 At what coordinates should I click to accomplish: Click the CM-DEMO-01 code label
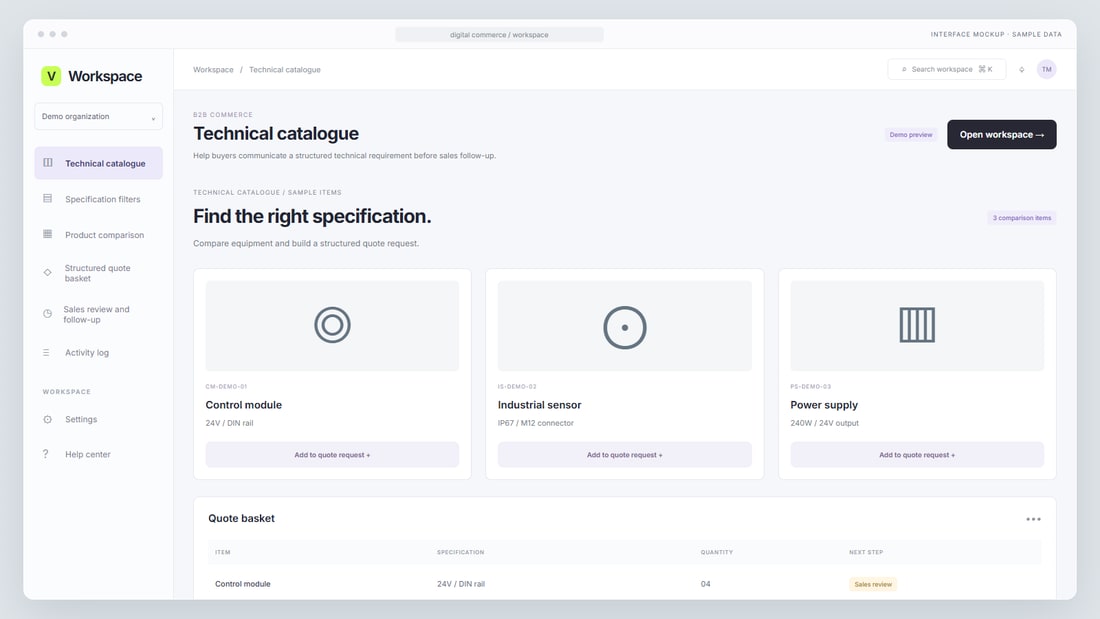226,387
